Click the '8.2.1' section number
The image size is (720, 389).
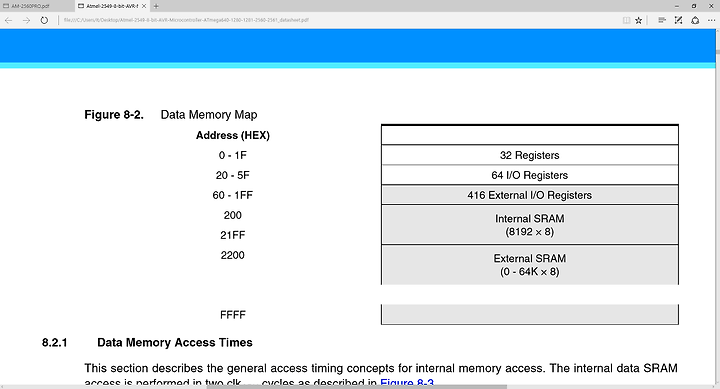pos(55,343)
